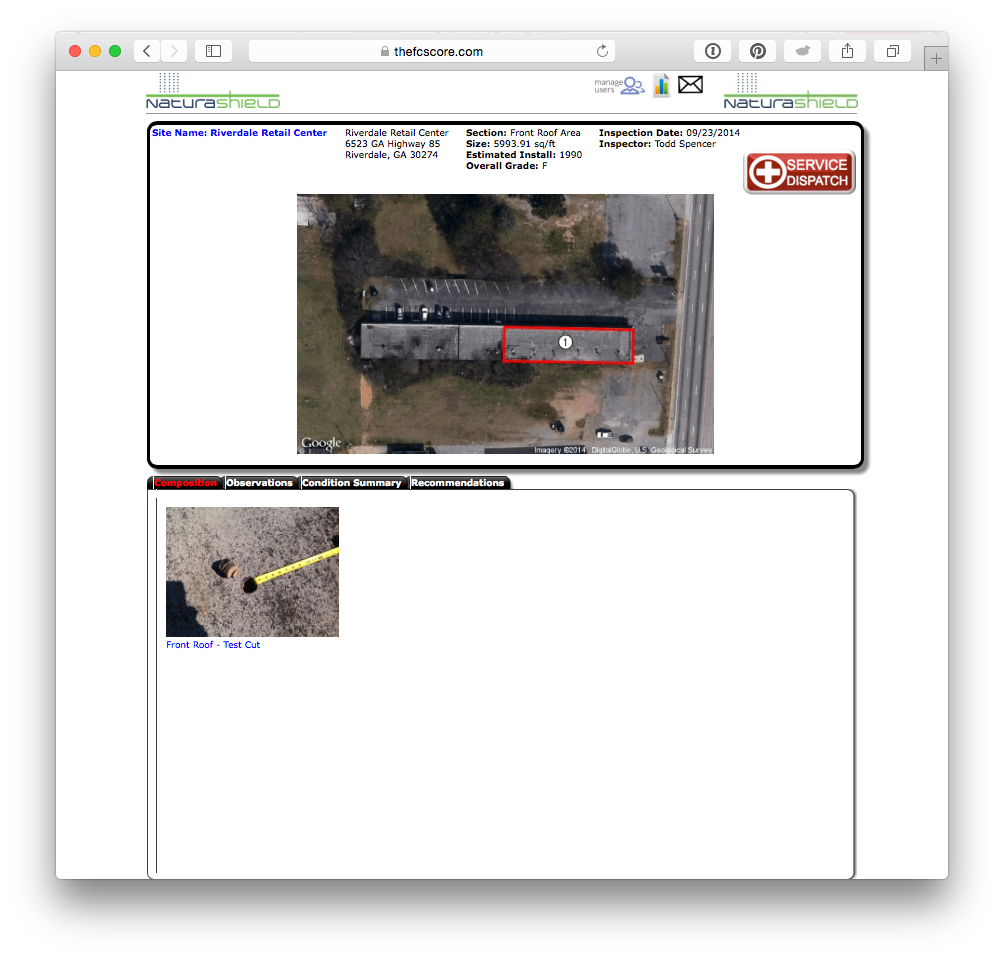The image size is (1004, 959).
Task: Show all tabs overview in Safari
Action: pyautogui.click(x=892, y=51)
